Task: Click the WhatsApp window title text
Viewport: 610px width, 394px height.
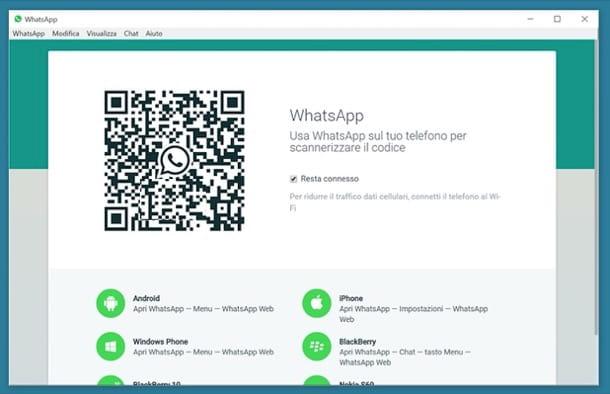Action: point(41,19)
